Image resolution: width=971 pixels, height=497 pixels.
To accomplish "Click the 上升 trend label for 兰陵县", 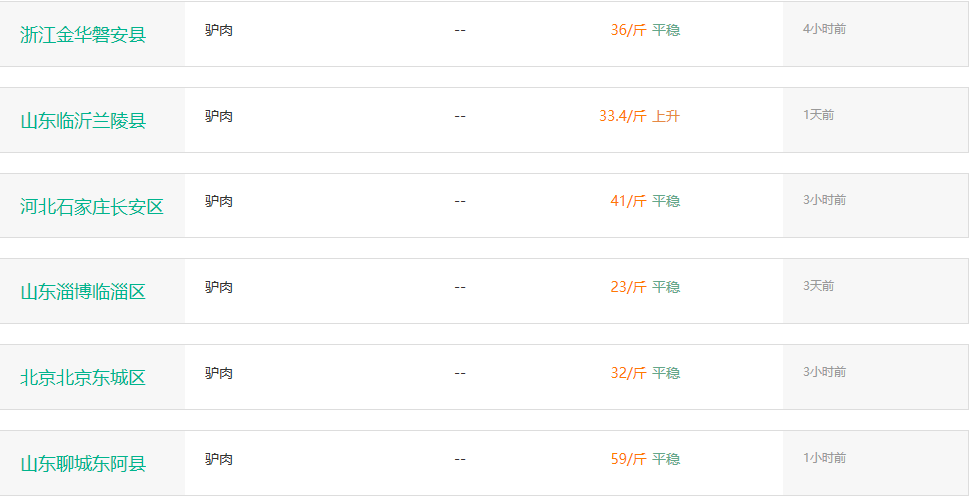I will coord(666,116).
